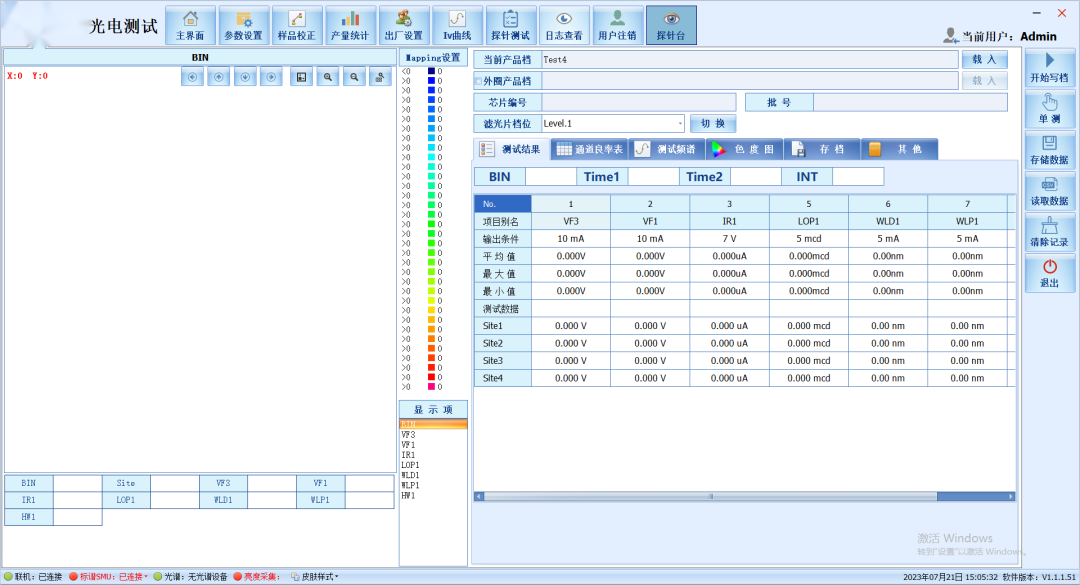Click the fit-to-window map icon
Image resolution: width=1080 pixels, height=585 pixels.
pos(301,77)
